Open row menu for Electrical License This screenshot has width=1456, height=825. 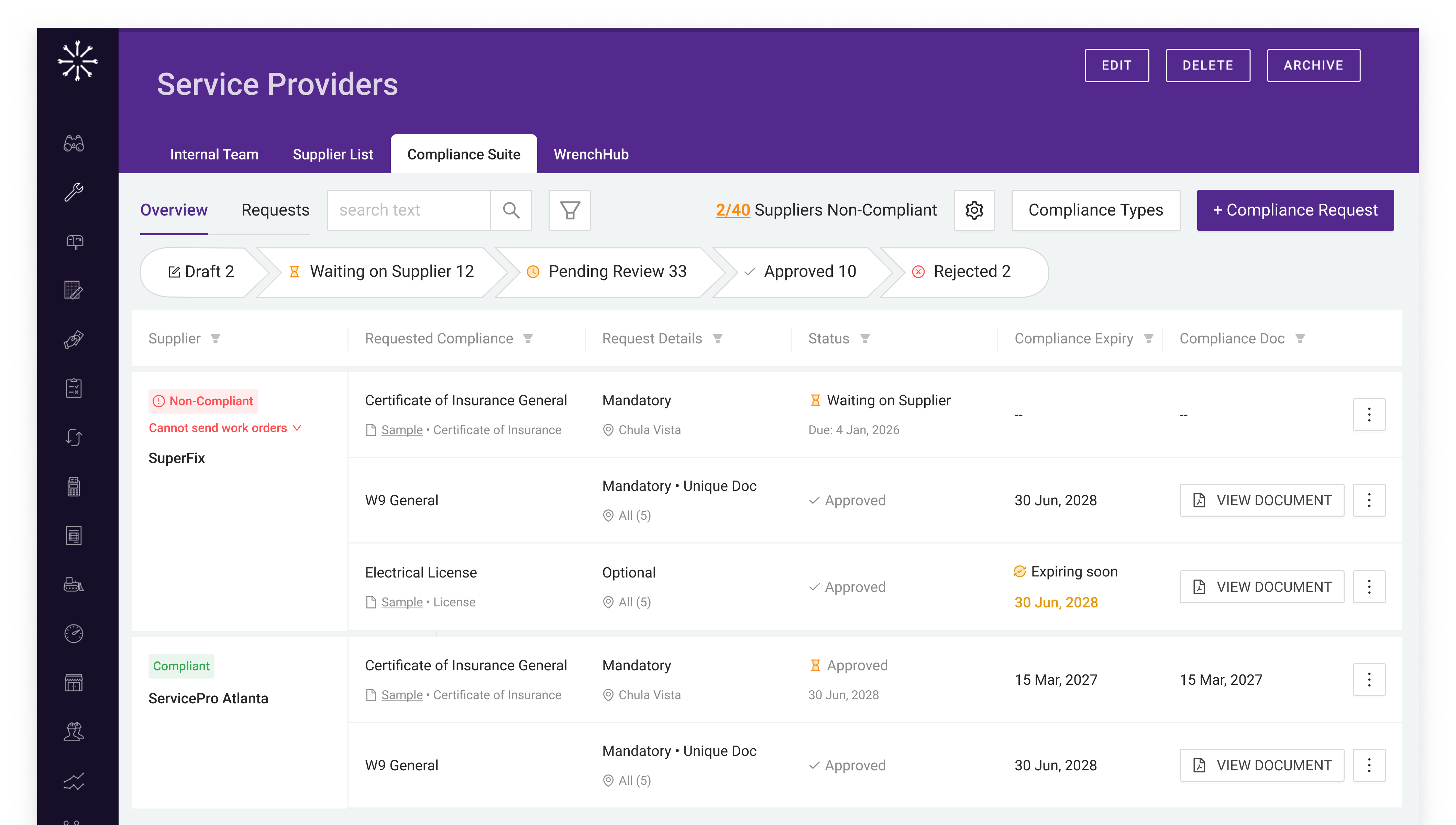point(1369,587)
